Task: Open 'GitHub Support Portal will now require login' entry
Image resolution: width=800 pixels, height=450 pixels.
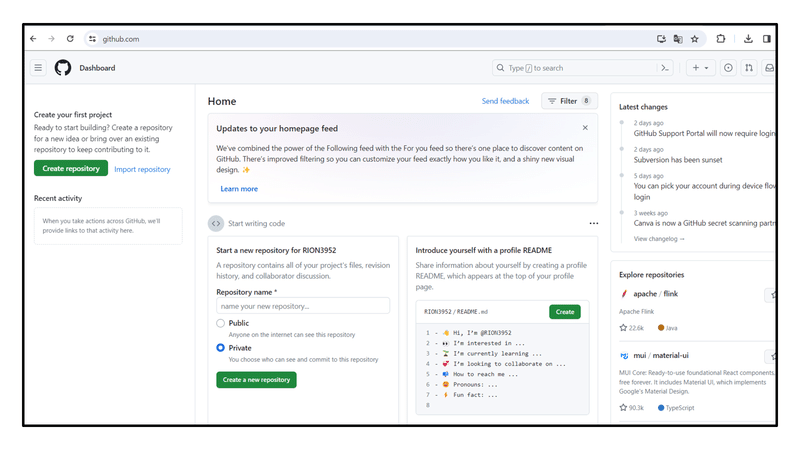Action: pos(704,133)
